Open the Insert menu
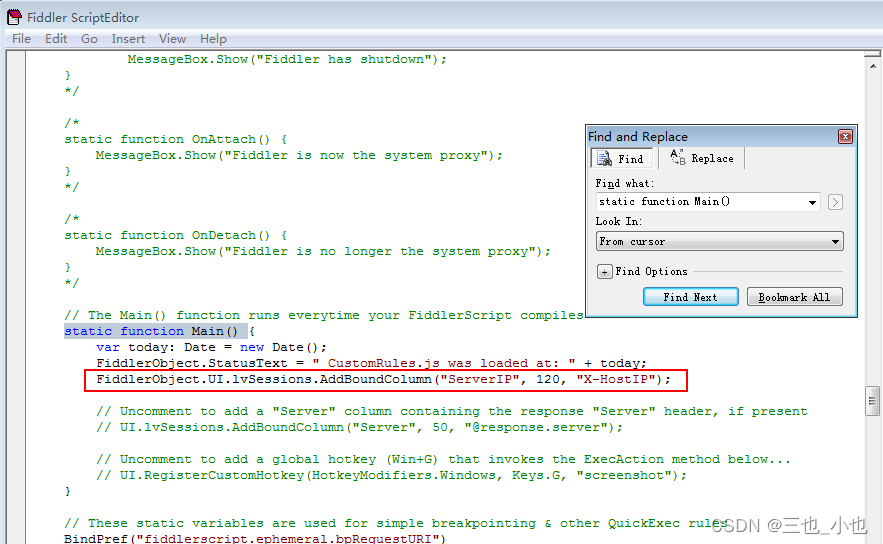Viewport: 883px width, 544px height. (x=128, y=39)
